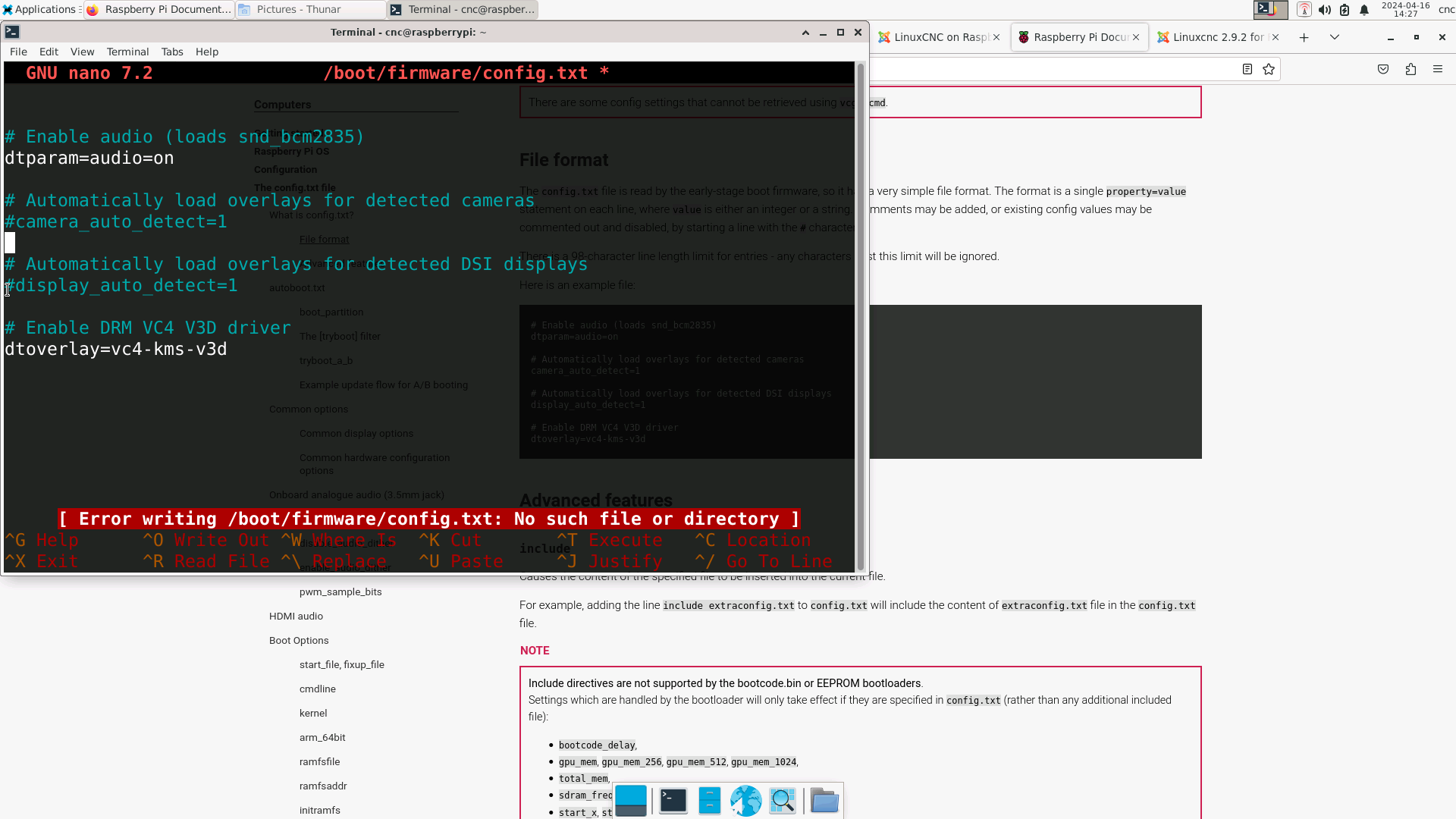The width and height of the screenshot is (1456, 819).
Task: Click the red NOTE heading in the documentation
Action: click(x=535, y=651)
